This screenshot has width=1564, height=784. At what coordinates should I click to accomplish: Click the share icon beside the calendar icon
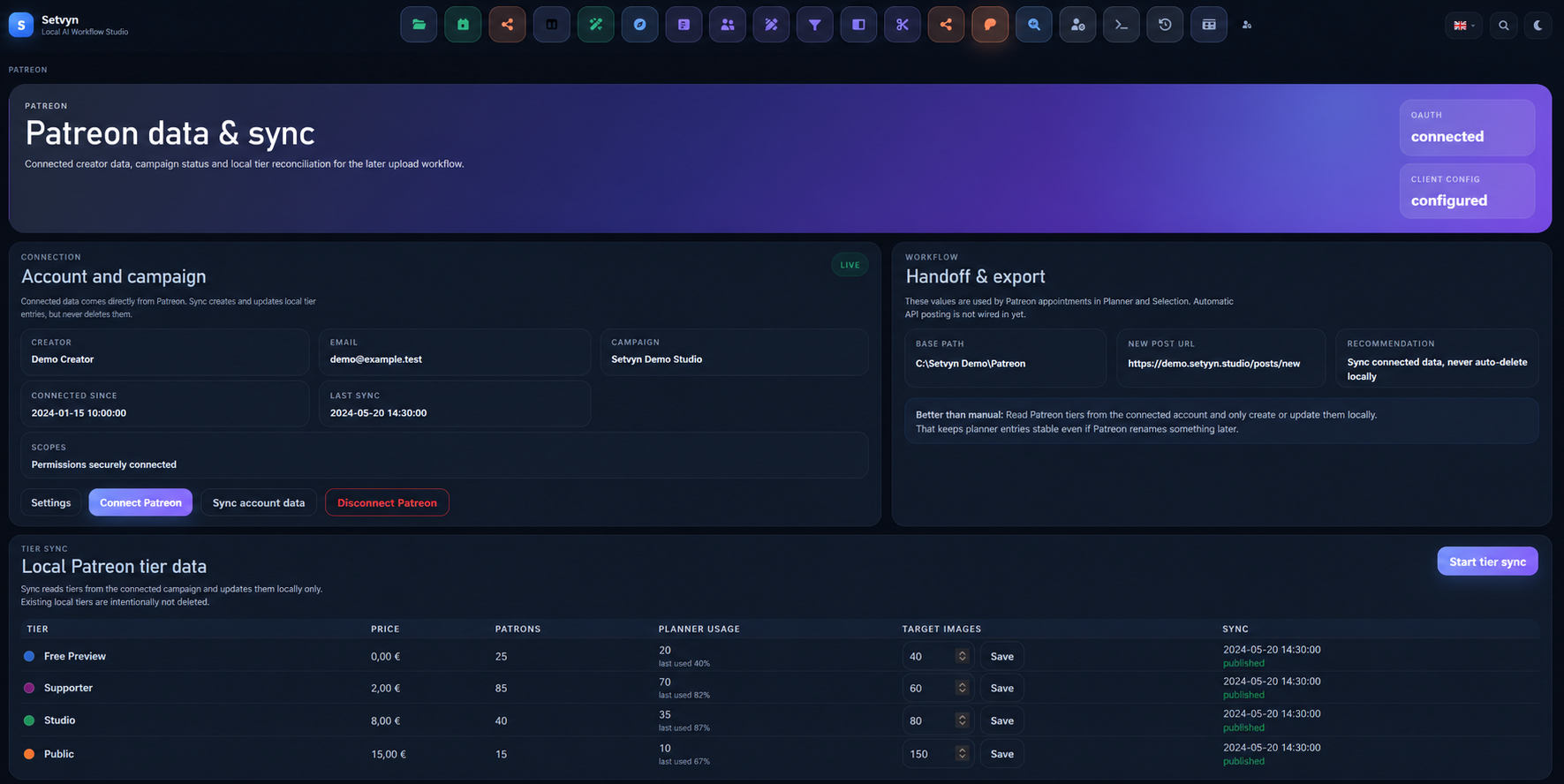pos(507,25)
